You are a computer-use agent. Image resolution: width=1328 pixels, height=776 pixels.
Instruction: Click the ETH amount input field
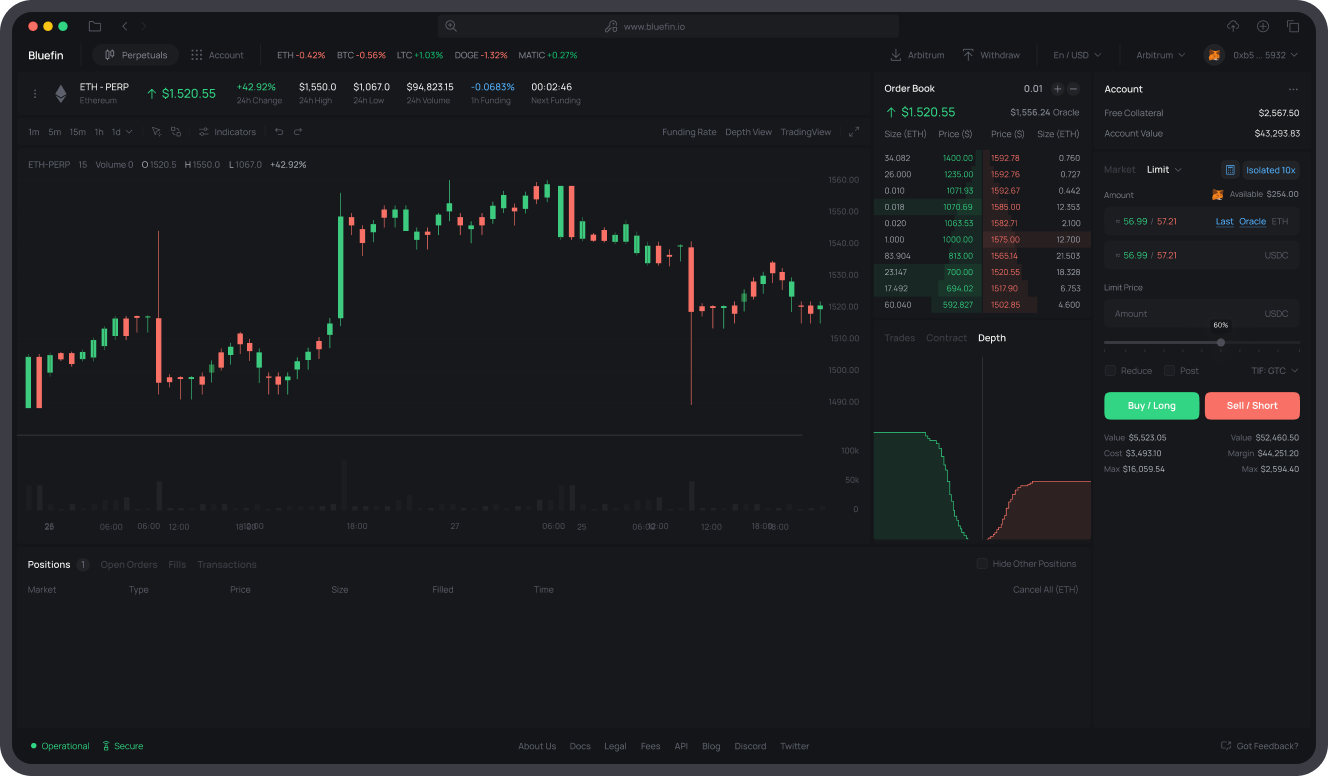pos(1202,221)
